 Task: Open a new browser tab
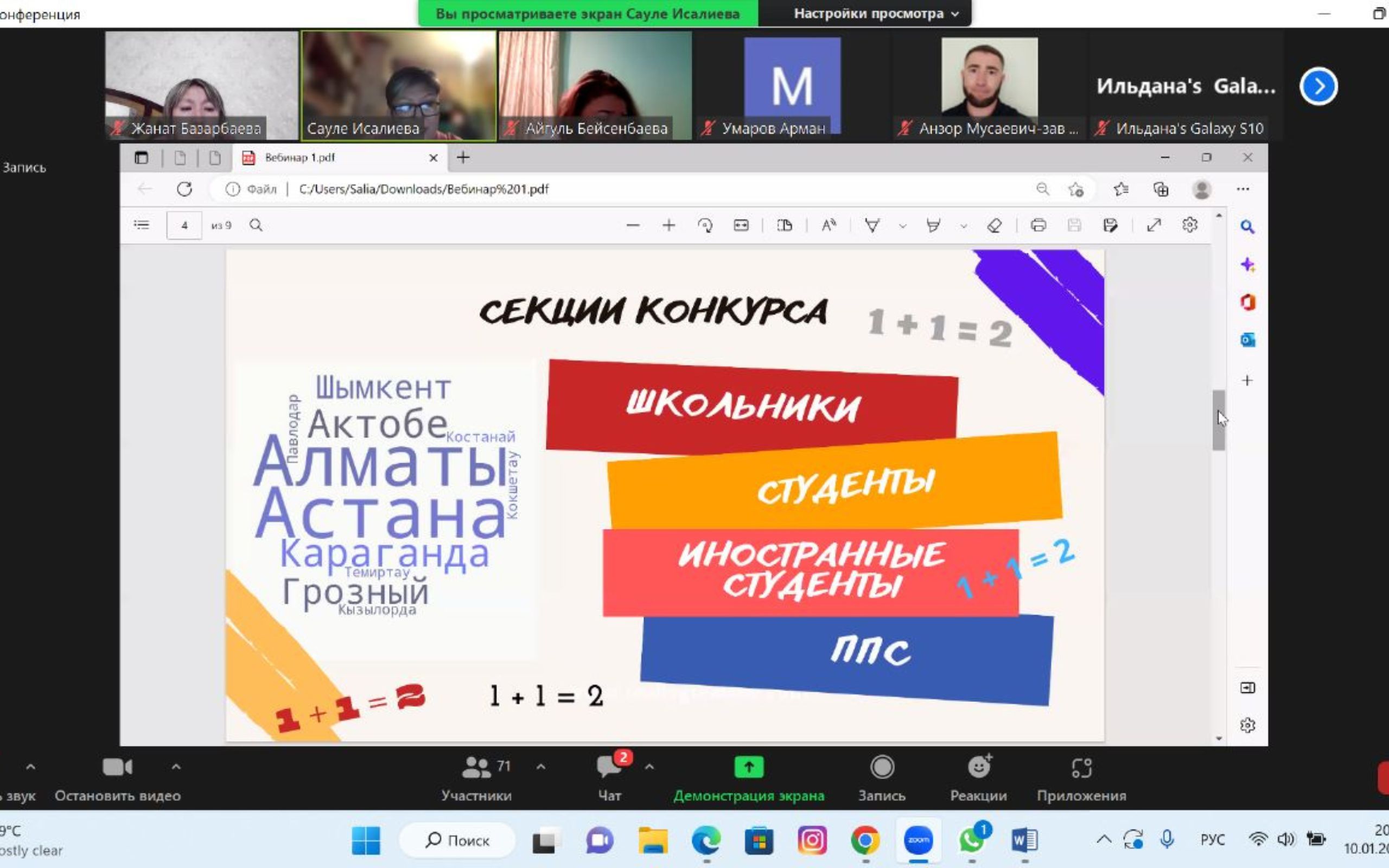tap(463, 157)
